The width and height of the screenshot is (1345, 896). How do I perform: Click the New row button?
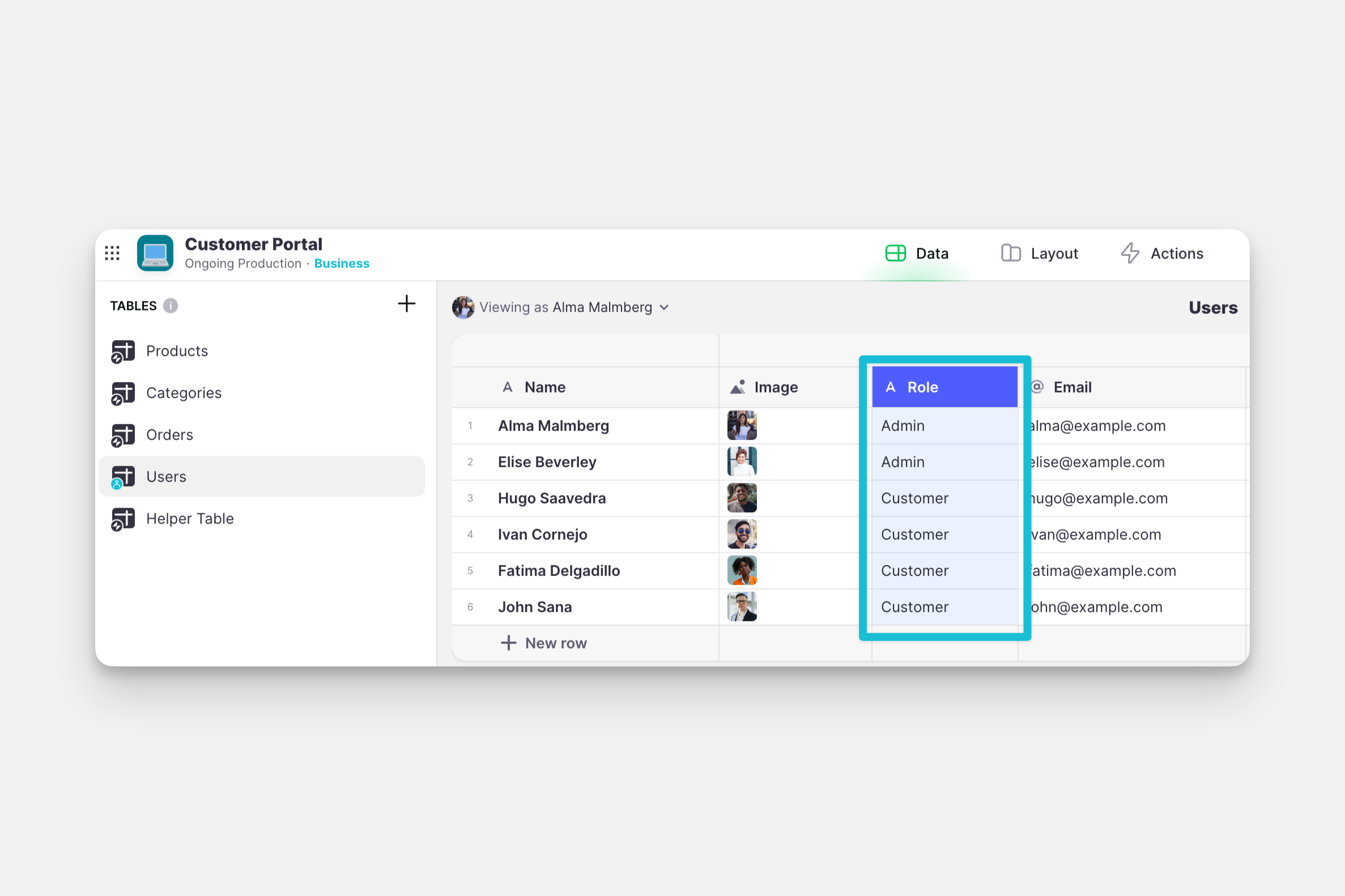pyautogui.click(x=543, y=643)
